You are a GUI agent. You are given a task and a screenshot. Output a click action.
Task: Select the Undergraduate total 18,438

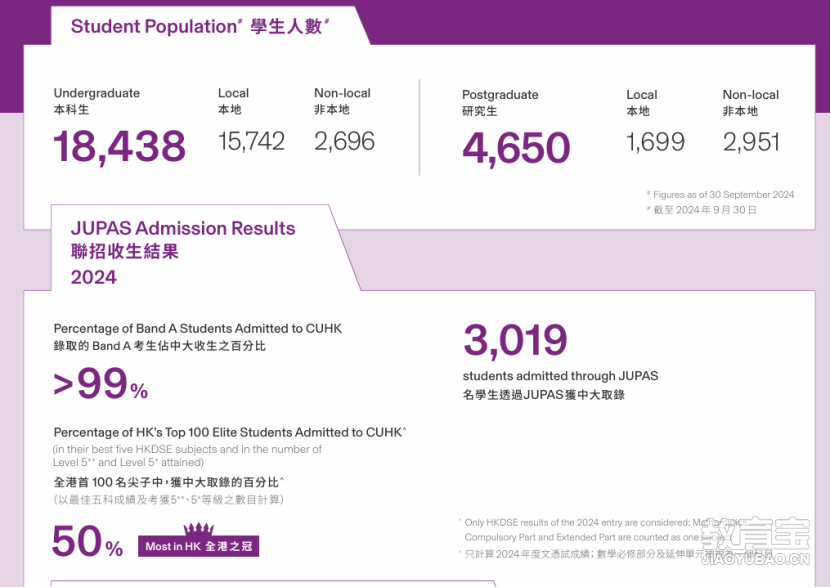(120, 146)
